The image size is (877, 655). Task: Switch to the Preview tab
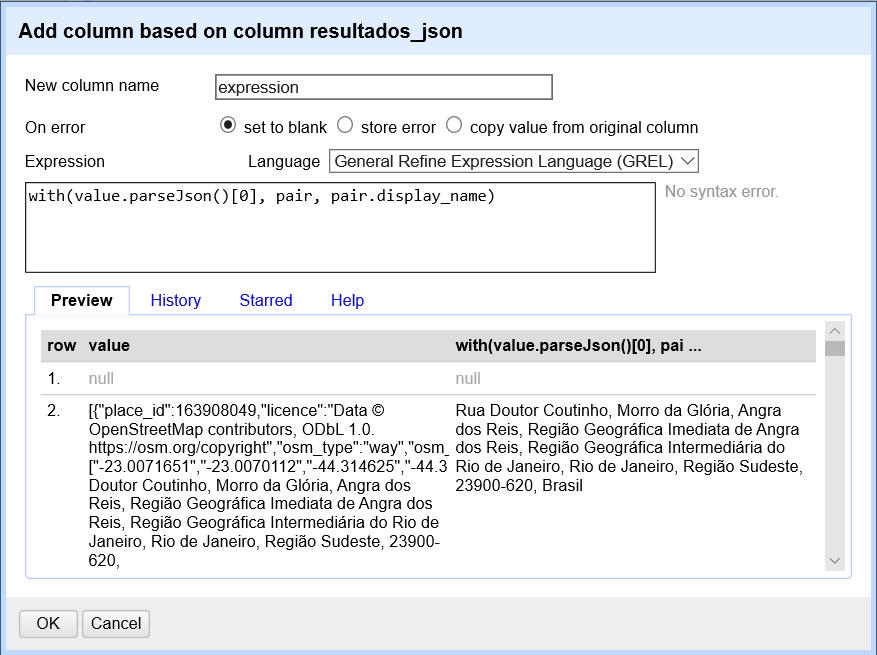pyautogui.click(x=82, y=300)
